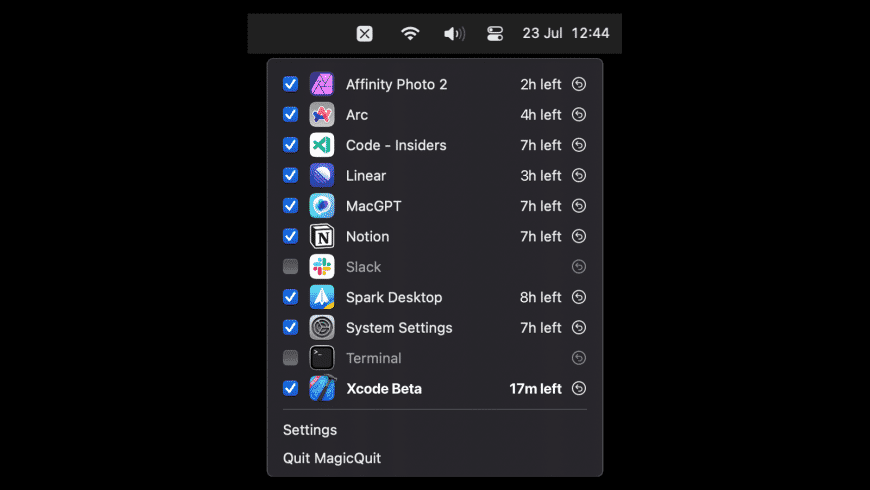Click the 4h left time for Arc
870x490 pixels.
pyautogui.click(x=540, y=115)
